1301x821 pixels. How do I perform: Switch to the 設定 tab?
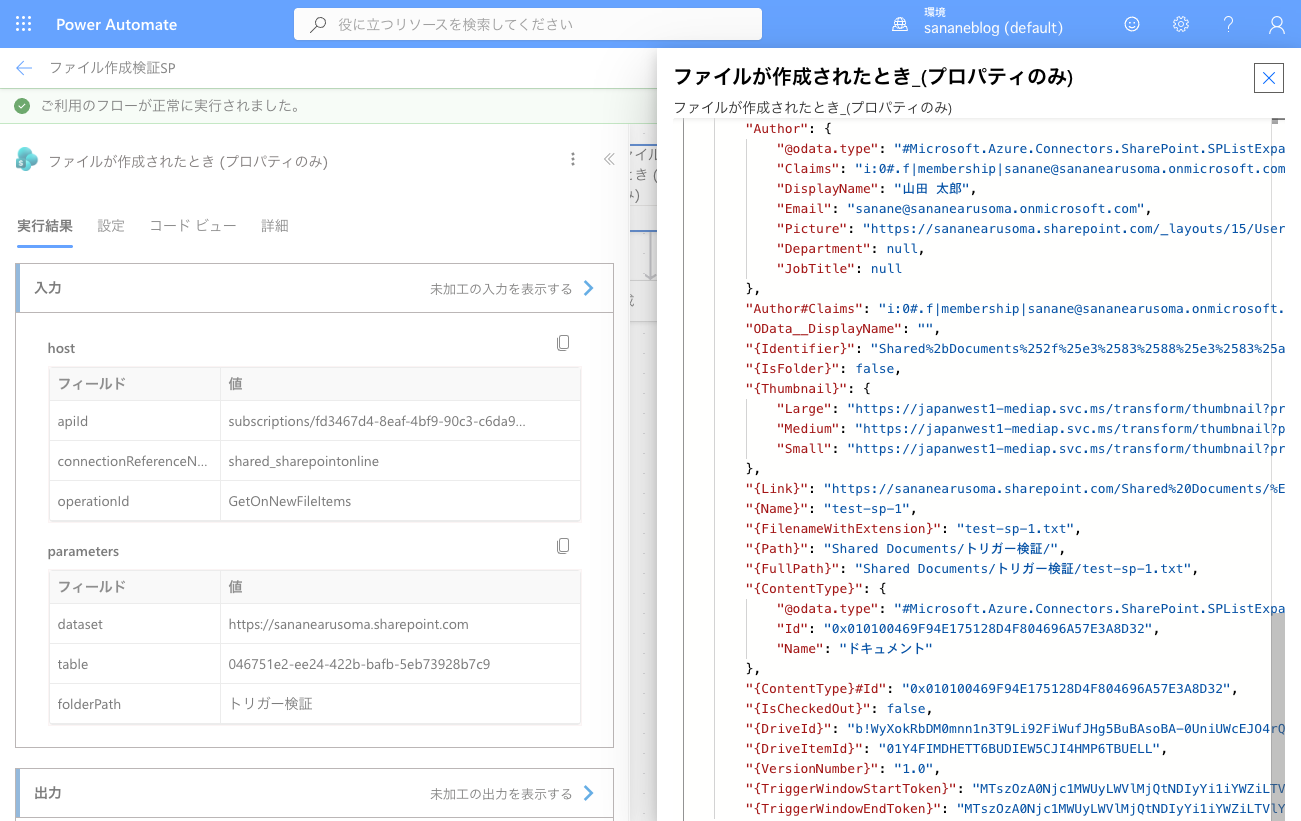tap(111, 226)
